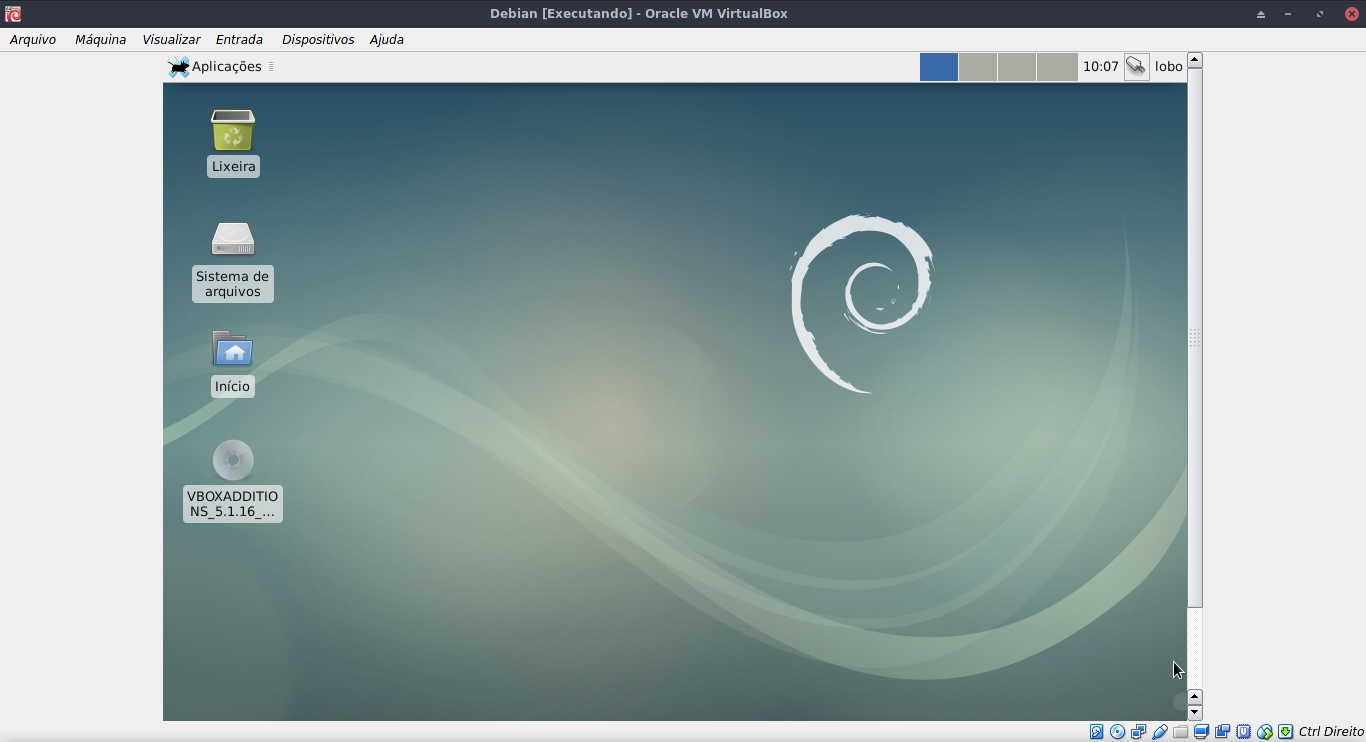Click the video capture indicator
This screenshot has width=1366, height=742.
tap(1223, 732)
